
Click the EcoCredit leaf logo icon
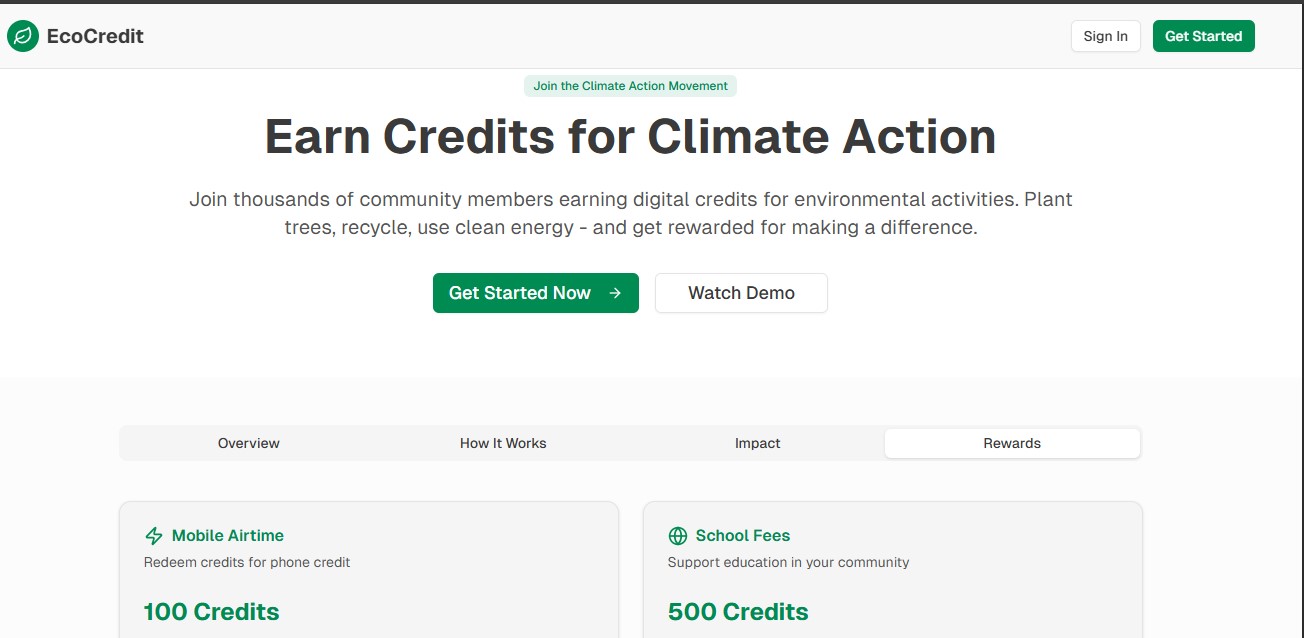pyautogui.click(x=22, y=36)
